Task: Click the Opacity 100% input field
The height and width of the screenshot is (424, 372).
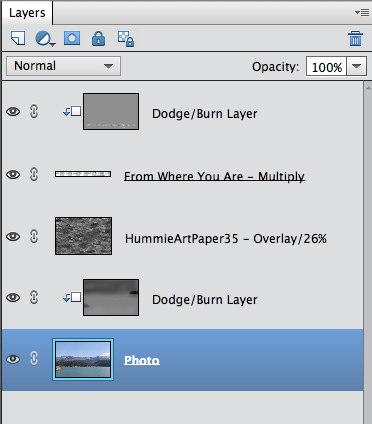Action: pyautogui.click(x=326, y=66)
